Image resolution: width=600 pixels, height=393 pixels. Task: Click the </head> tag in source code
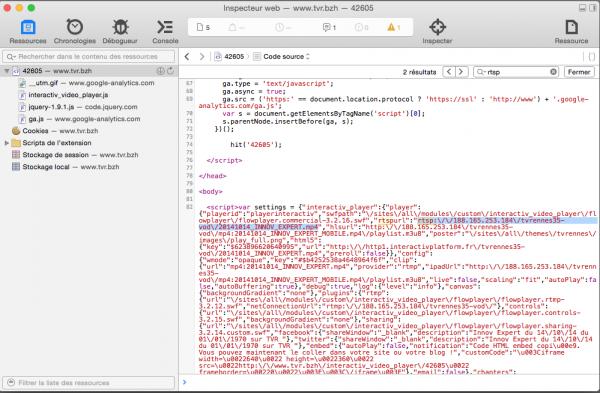(x=212, y=176)
